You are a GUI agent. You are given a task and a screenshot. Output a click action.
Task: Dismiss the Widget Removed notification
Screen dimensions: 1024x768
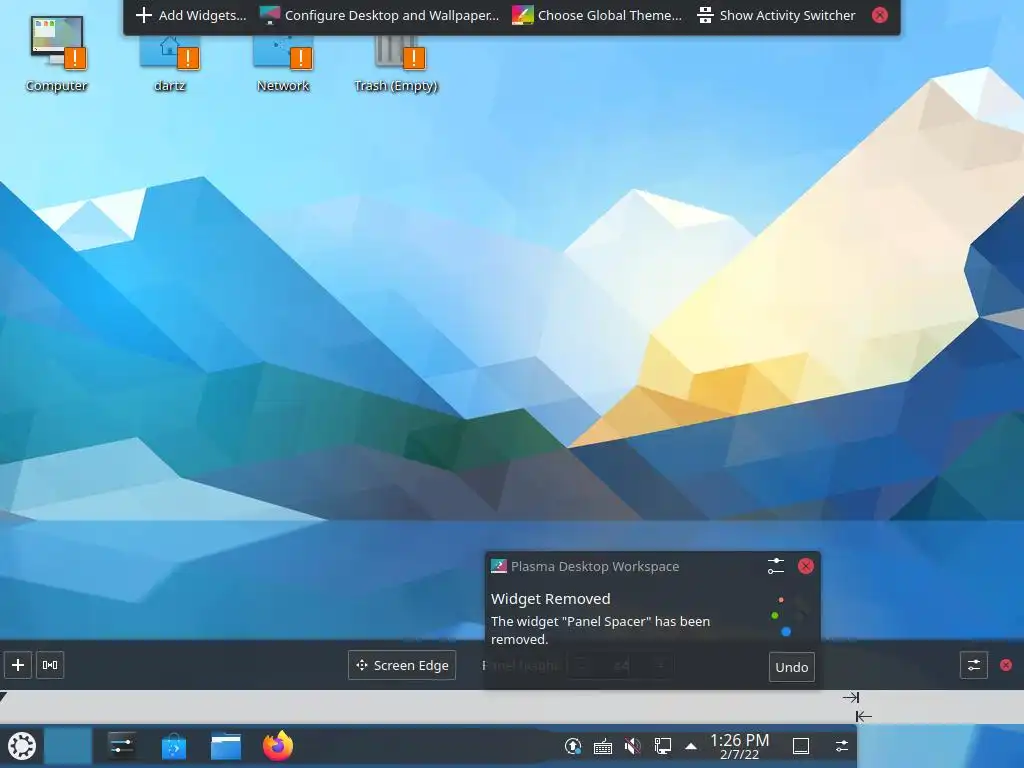click(x=806, y=566)
